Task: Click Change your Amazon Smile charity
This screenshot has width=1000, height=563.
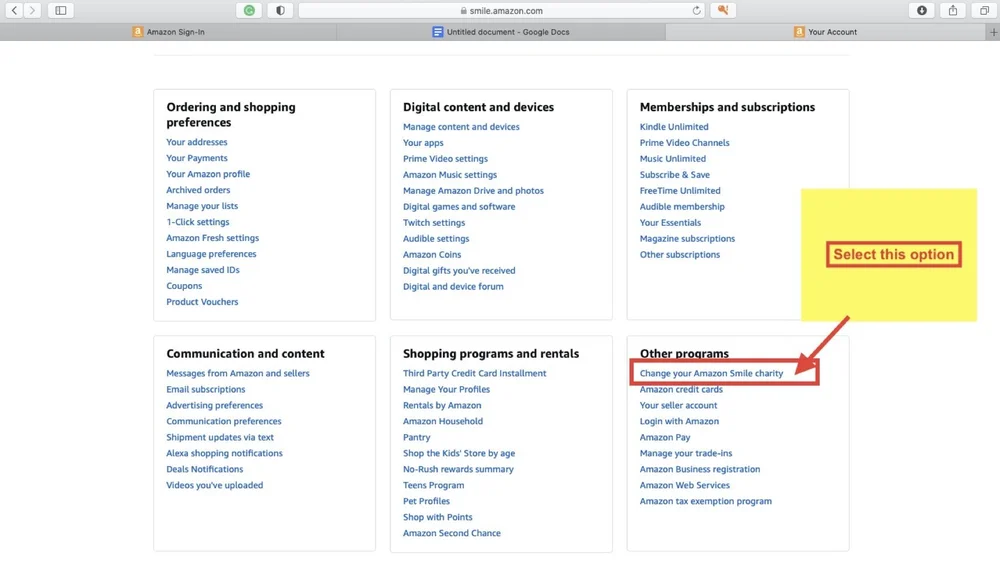Action: tap(711, 374)
